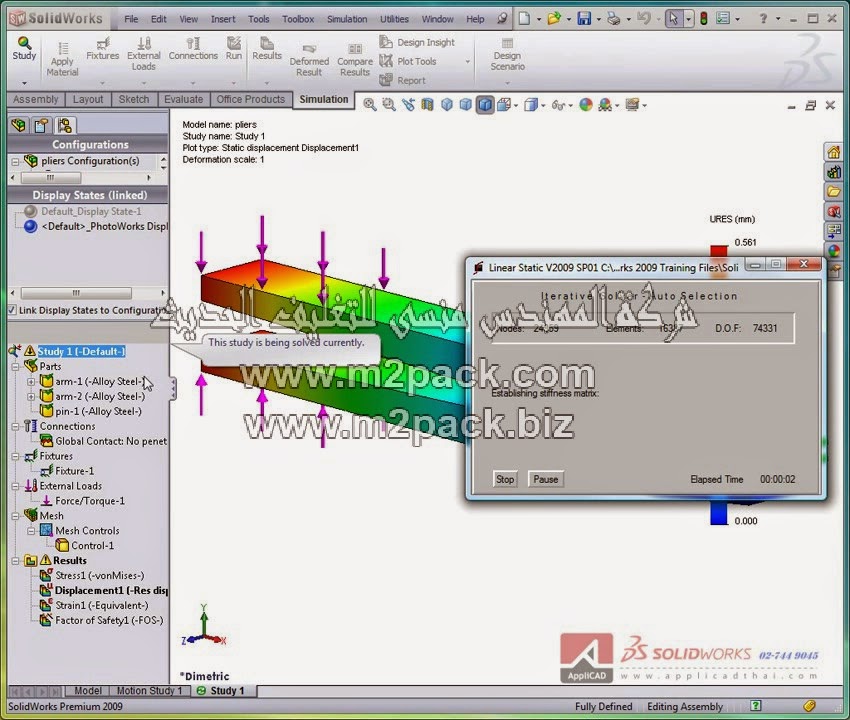Click the blue bottom of URES legend
Viewport: 850px width, 720px height.
(x=719, y=514)
